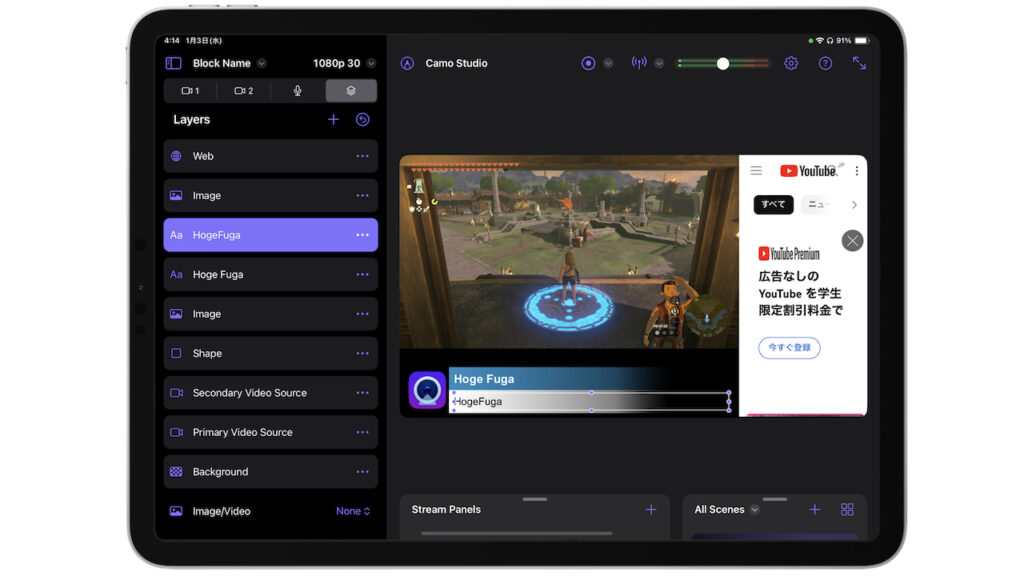Image resolution: width=1024 pixels, height=576 pixels.
Task: Add a new layer with plus icon
Action: [x=334, y=119]
